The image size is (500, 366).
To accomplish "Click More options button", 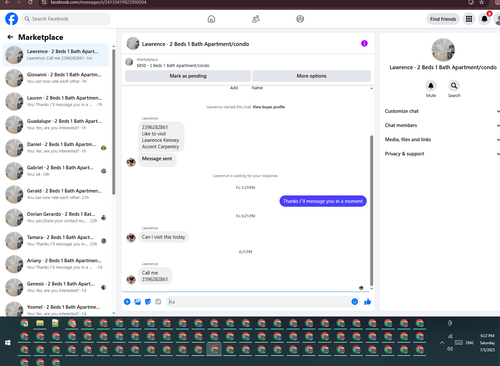I will pyautogui.click(x=312, y=76).
